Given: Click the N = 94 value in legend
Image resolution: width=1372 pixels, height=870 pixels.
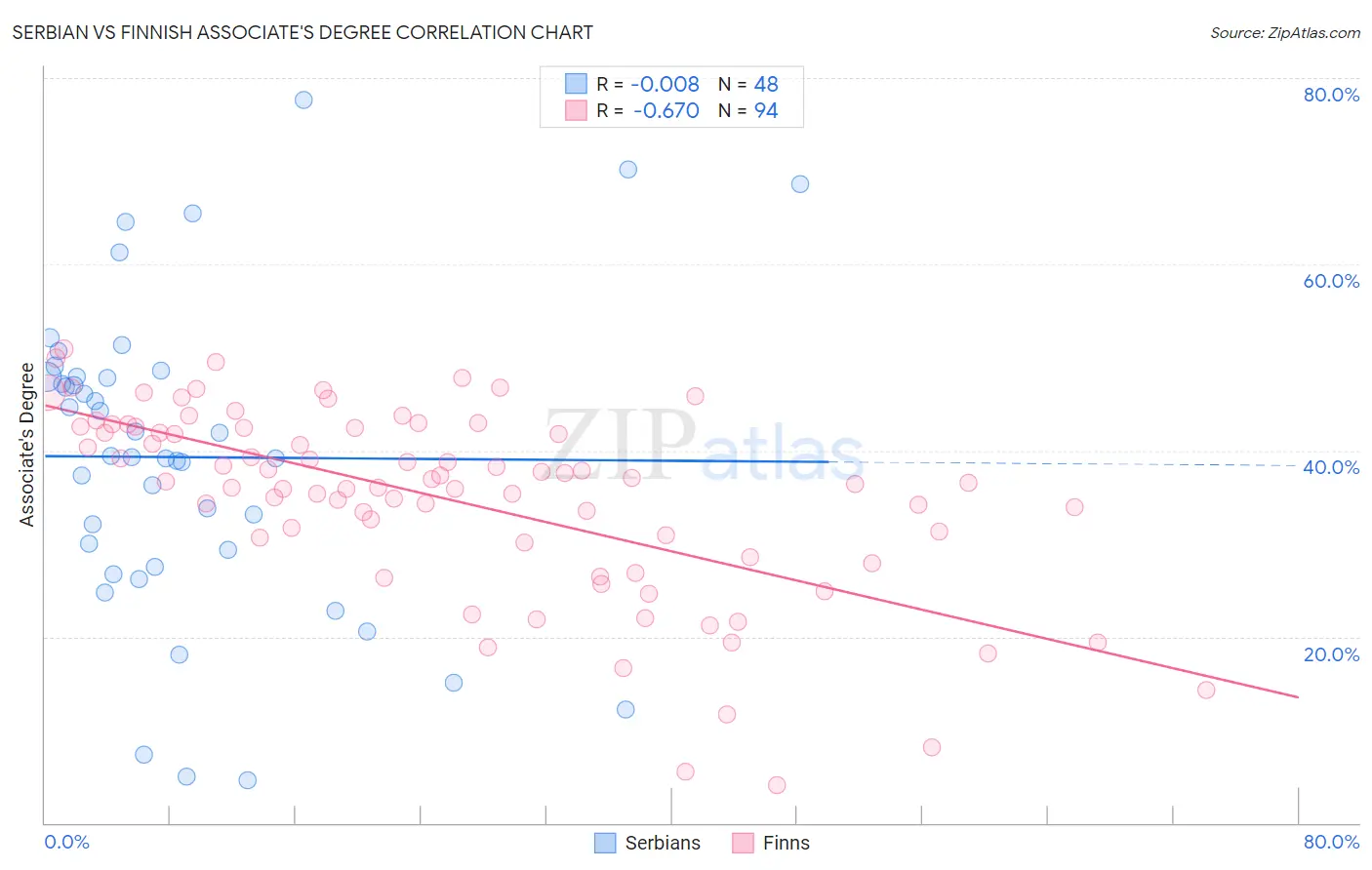Looking at the screenshot, I should [748, 110].
